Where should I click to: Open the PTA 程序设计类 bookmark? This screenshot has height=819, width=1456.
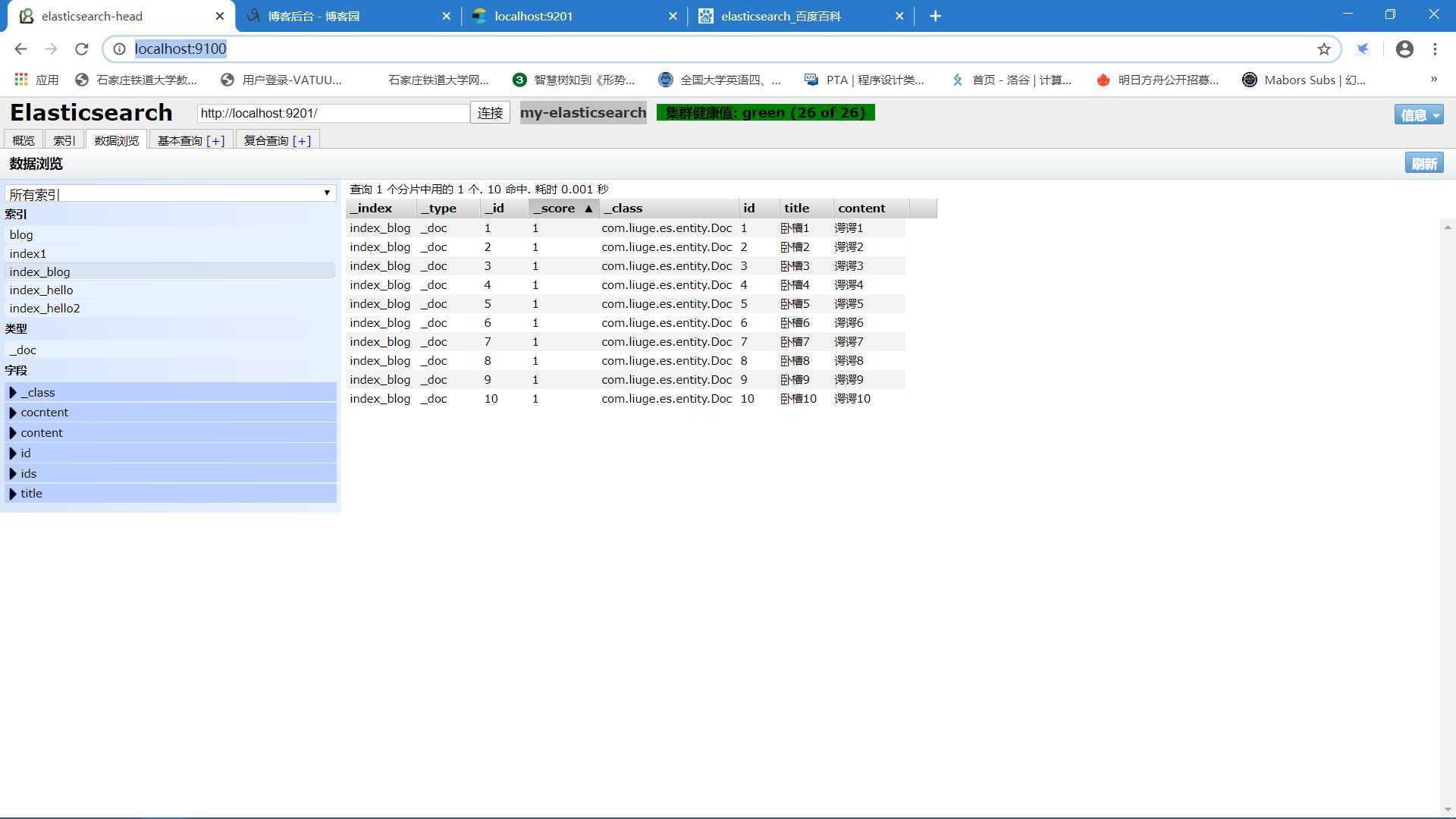pos(864,80)
